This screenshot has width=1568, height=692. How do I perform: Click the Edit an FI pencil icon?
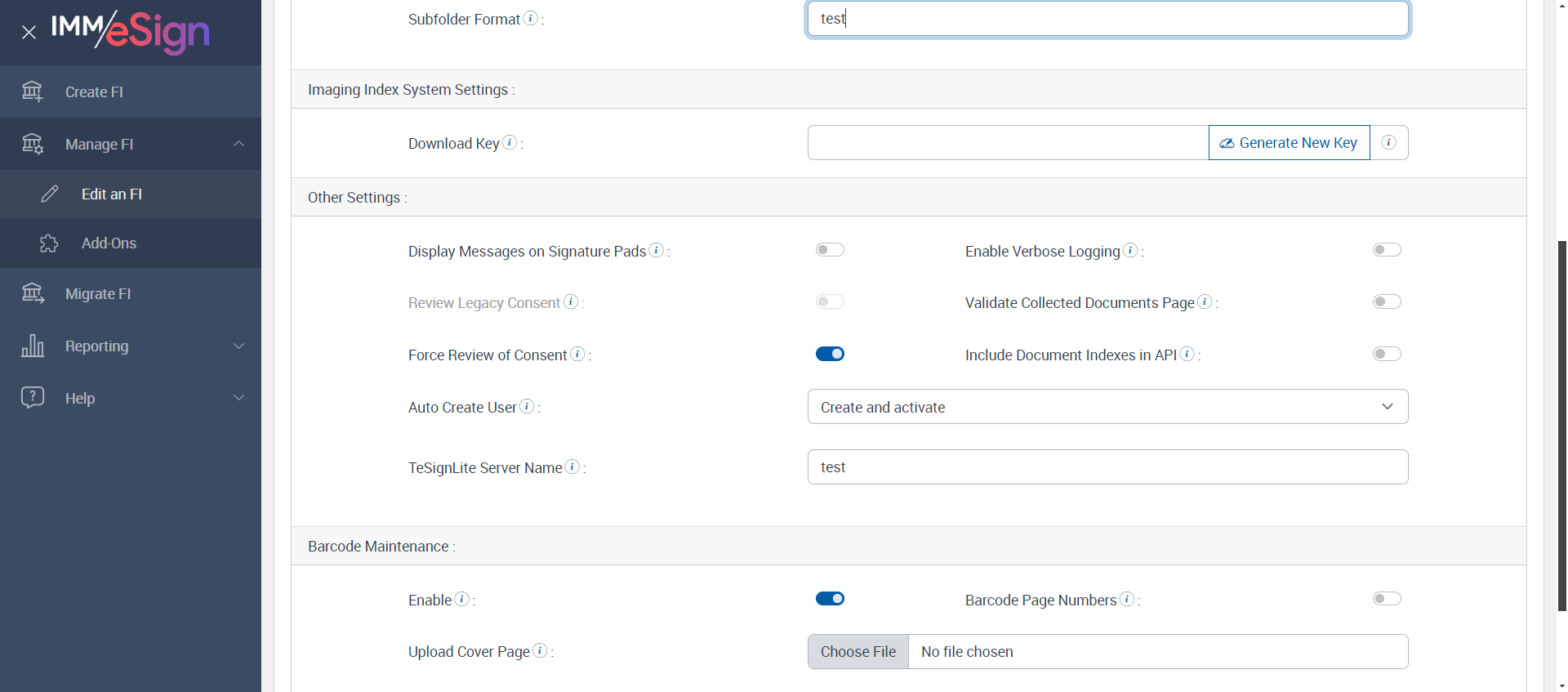click(50, 194)
